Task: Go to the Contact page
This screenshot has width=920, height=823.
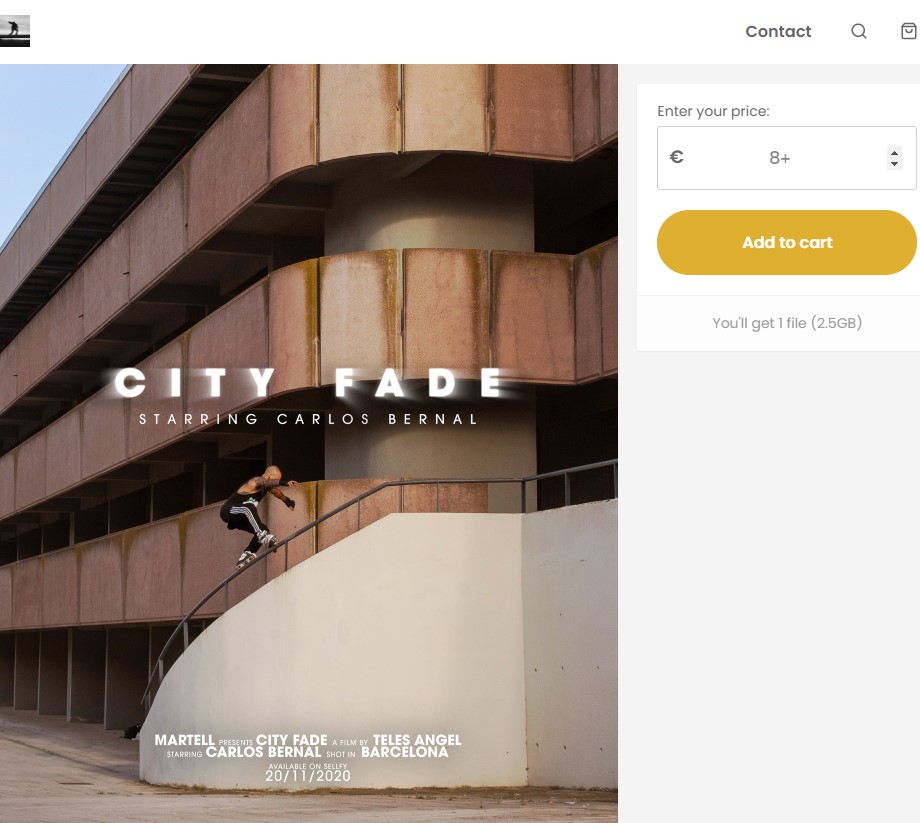Action: (778, 31)
